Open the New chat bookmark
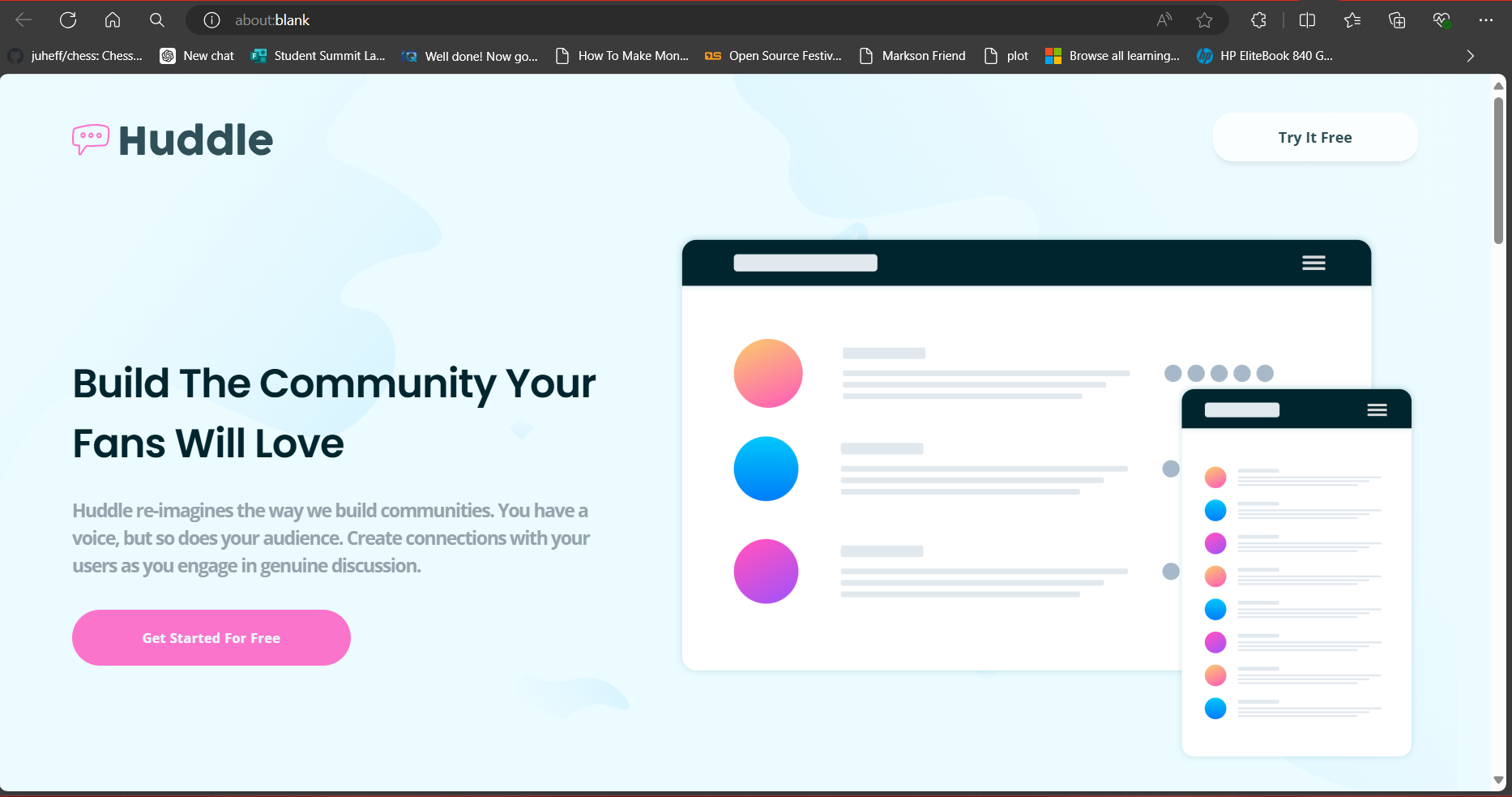 click(197, 56)
